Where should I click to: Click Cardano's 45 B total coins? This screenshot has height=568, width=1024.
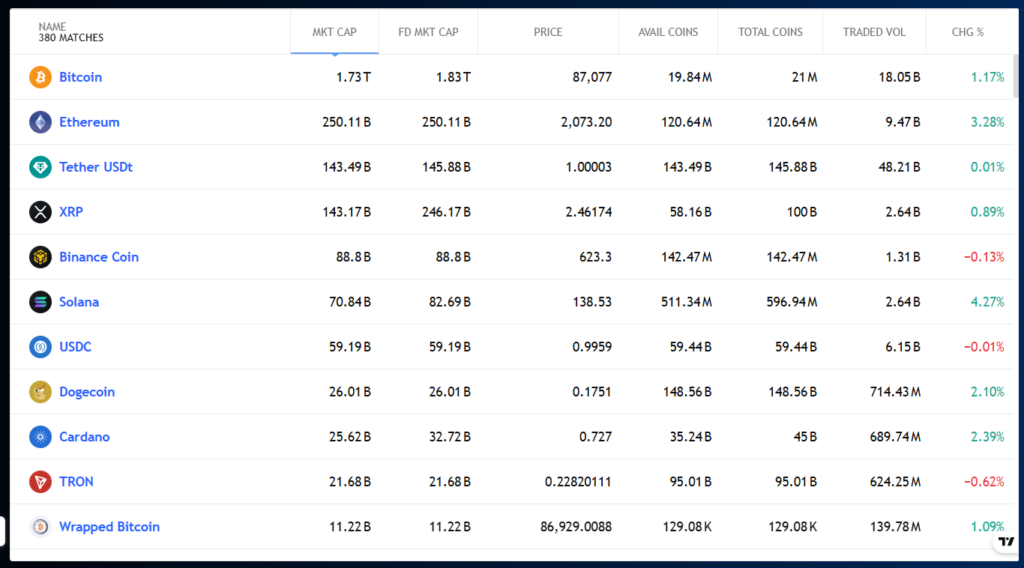click(x=805, y=437)
